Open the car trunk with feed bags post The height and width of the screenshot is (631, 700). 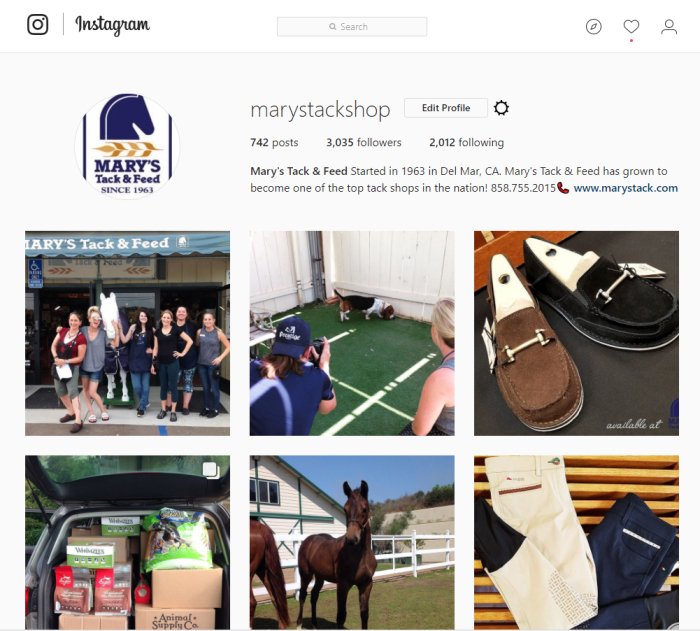point(128,543)
